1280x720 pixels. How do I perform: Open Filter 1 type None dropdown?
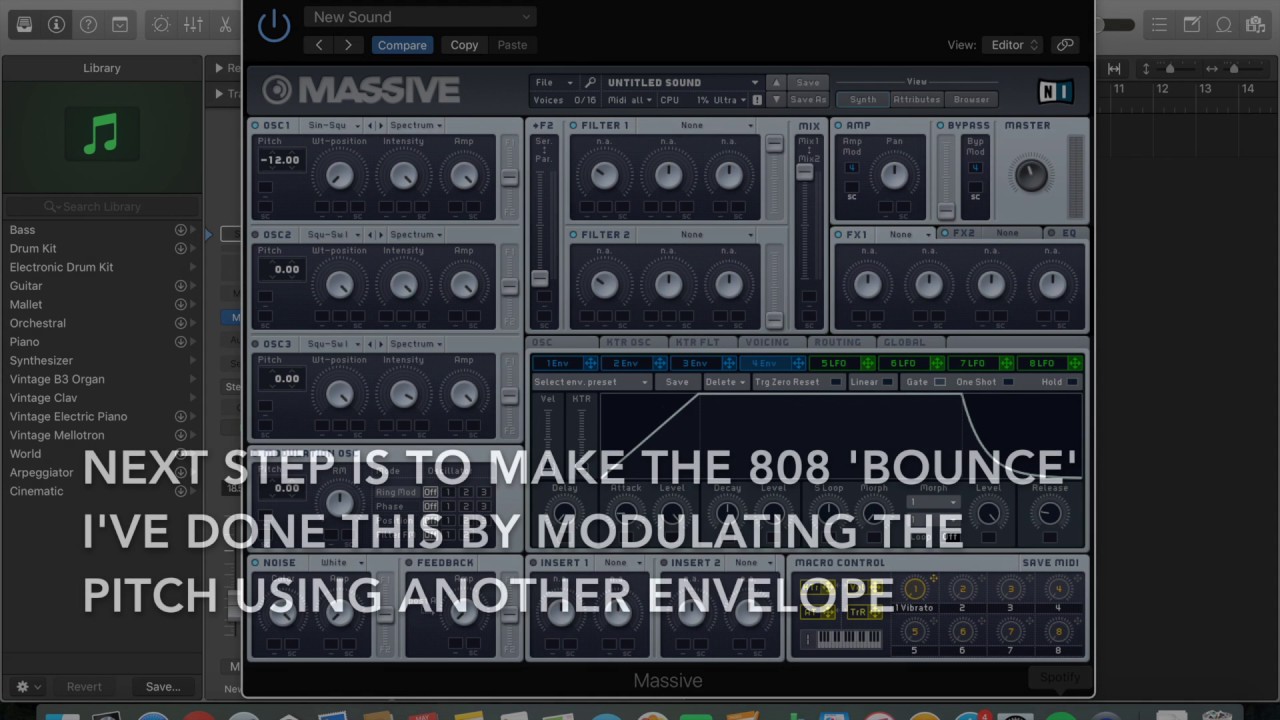(696, 126)
